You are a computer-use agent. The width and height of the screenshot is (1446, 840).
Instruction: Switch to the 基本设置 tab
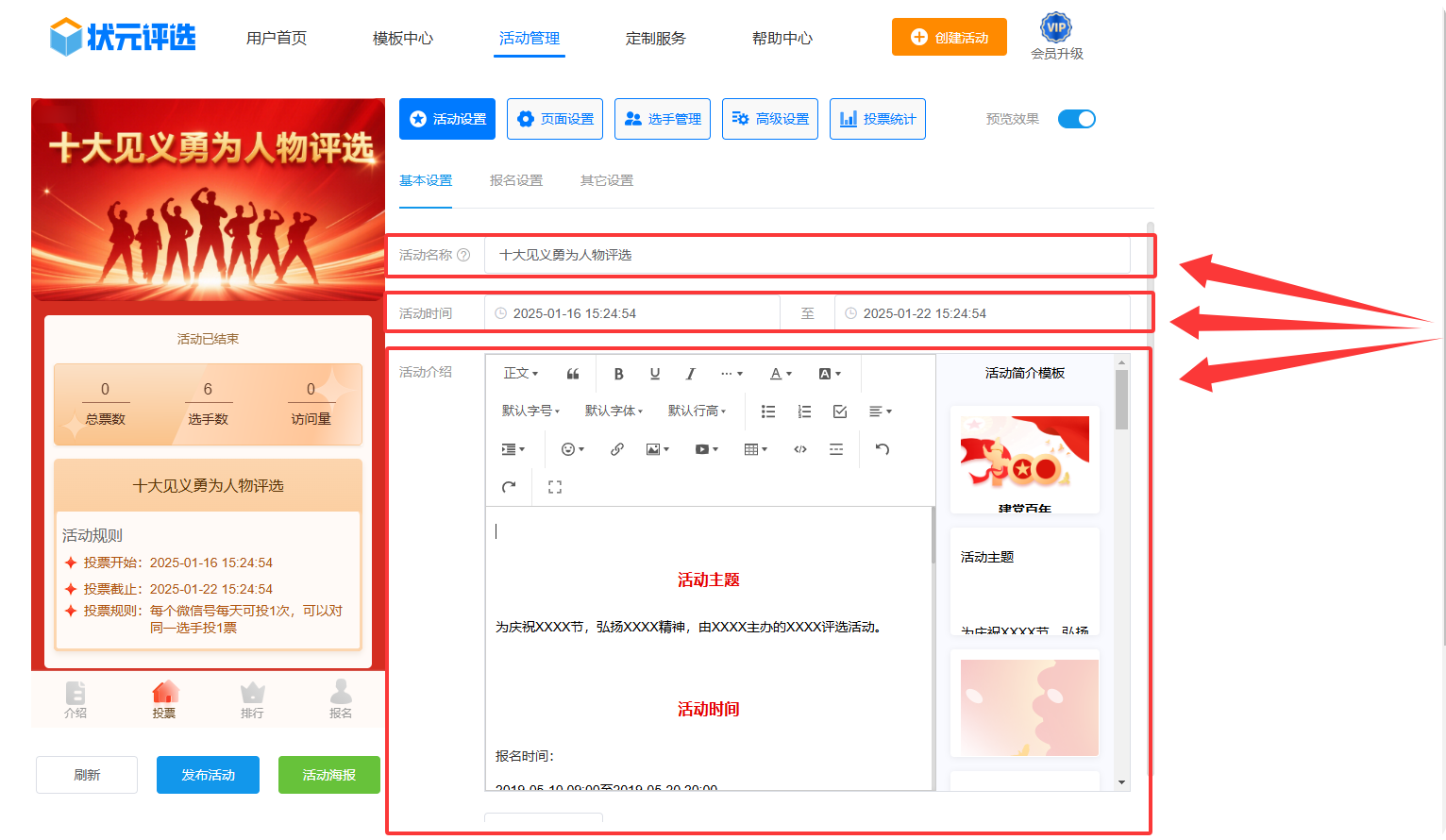[426, 180]
